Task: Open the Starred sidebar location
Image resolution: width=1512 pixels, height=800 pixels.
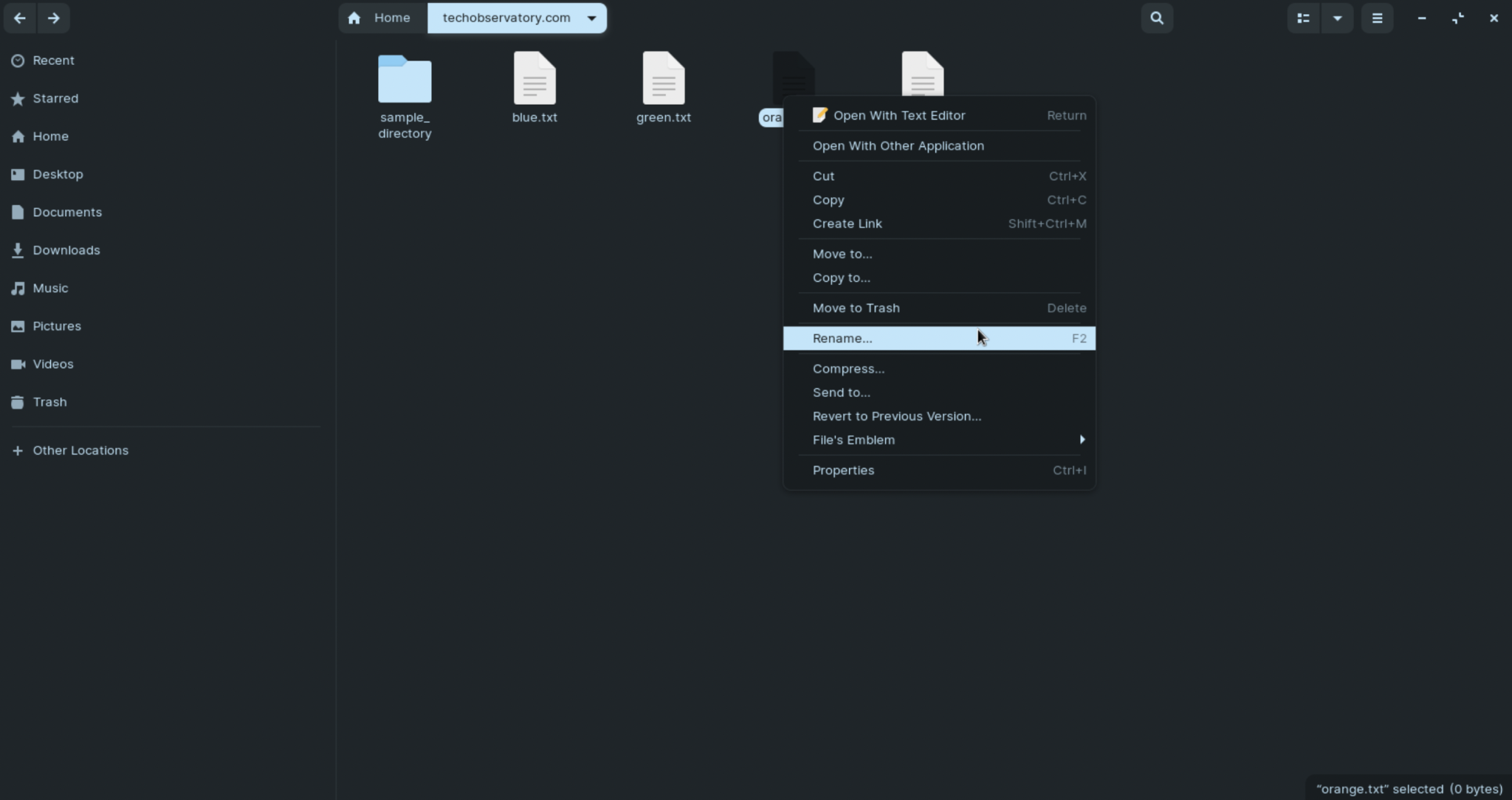Action: coord(55,98)
